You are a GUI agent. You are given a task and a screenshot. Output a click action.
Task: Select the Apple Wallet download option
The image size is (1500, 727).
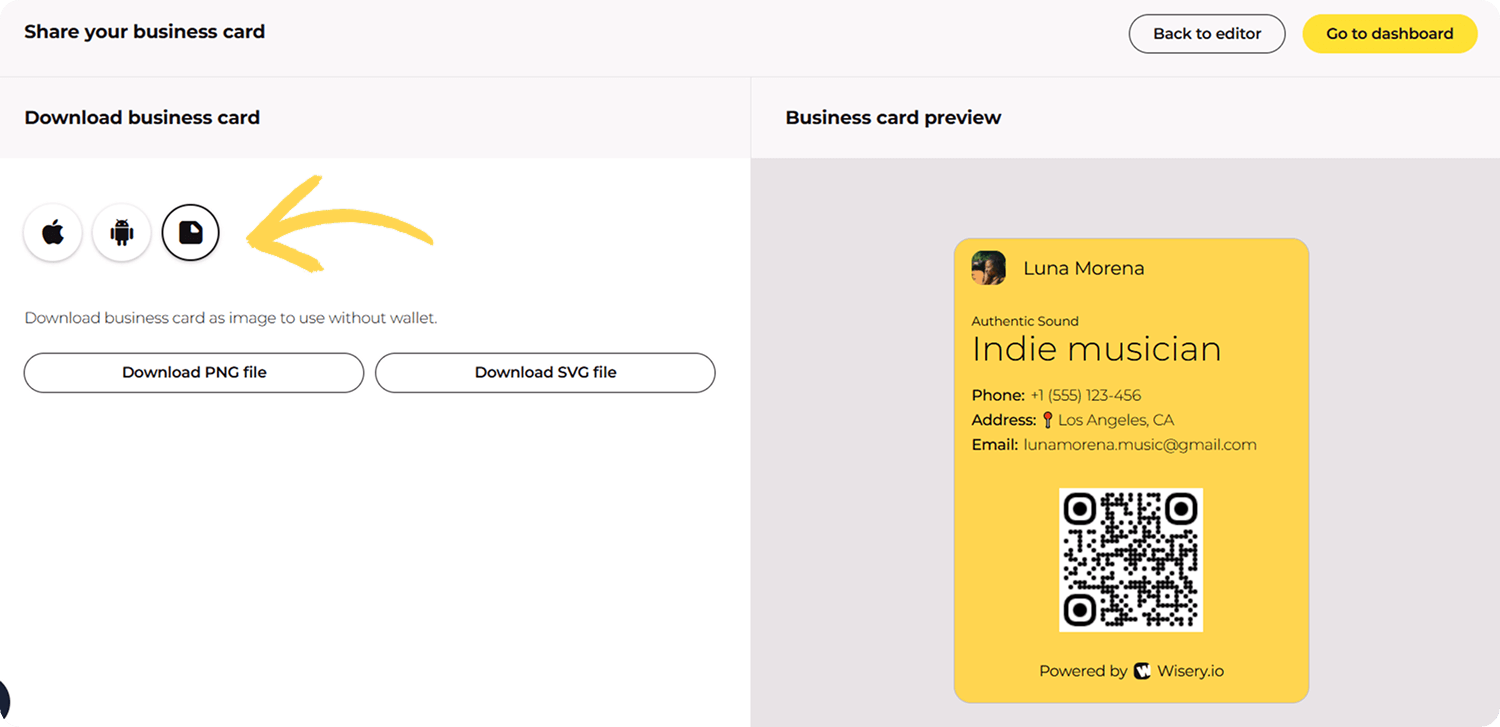pyautogui.click(x=53, y=233)
